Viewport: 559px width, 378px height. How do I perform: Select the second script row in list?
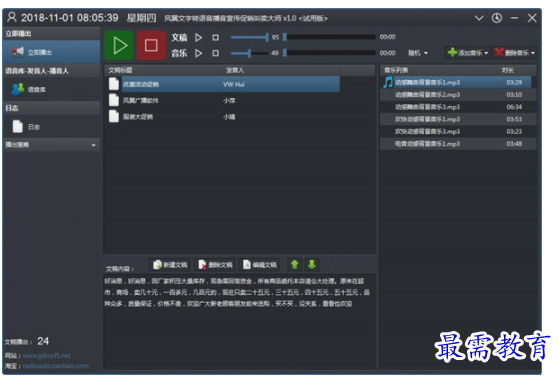click(x=224, y=100)
